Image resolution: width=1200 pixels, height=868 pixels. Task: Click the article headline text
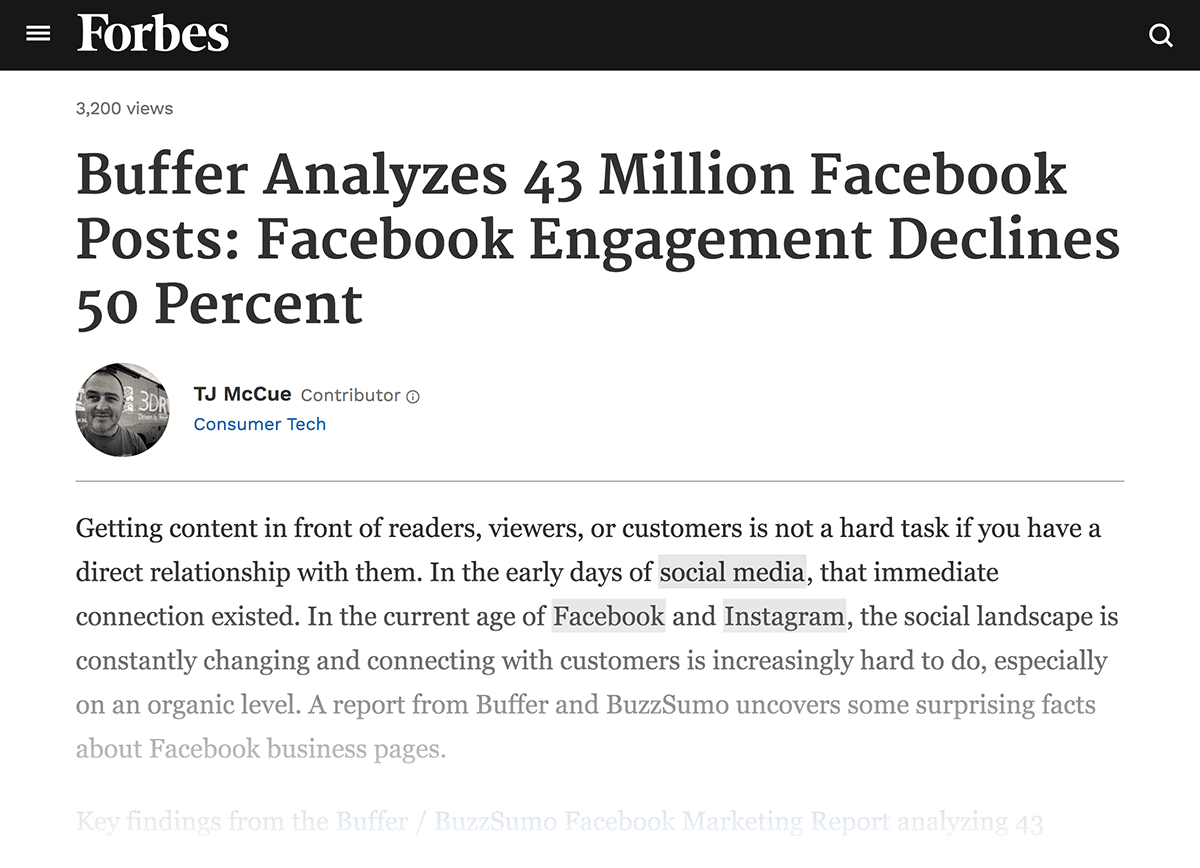tap(598, 240)
